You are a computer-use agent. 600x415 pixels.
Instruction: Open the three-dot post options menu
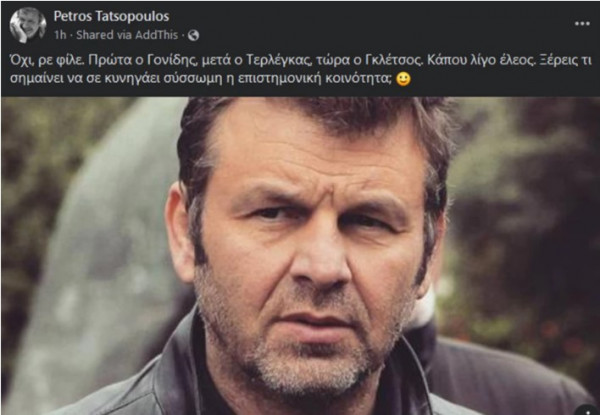pyautogui.click(x=582, y=24)
